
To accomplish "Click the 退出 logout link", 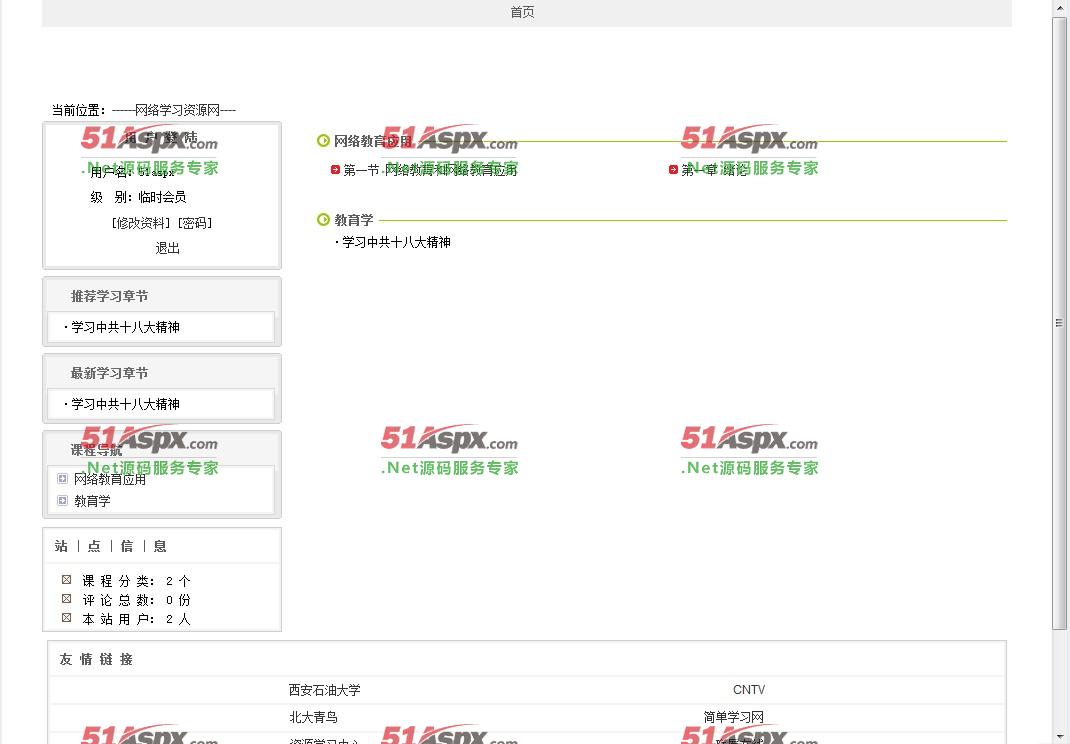I will click(167, 248).
